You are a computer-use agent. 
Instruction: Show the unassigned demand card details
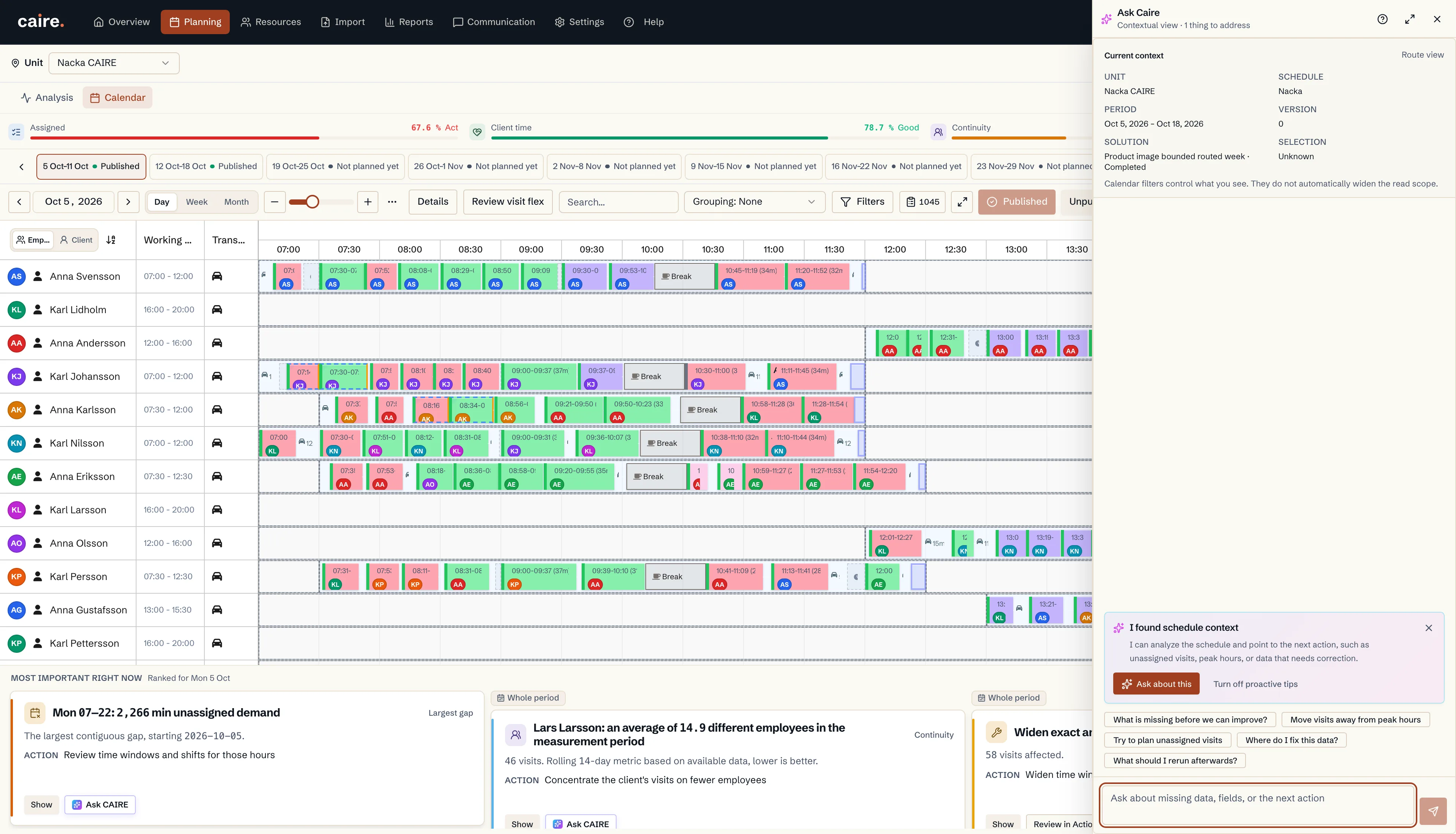[41, 805]
